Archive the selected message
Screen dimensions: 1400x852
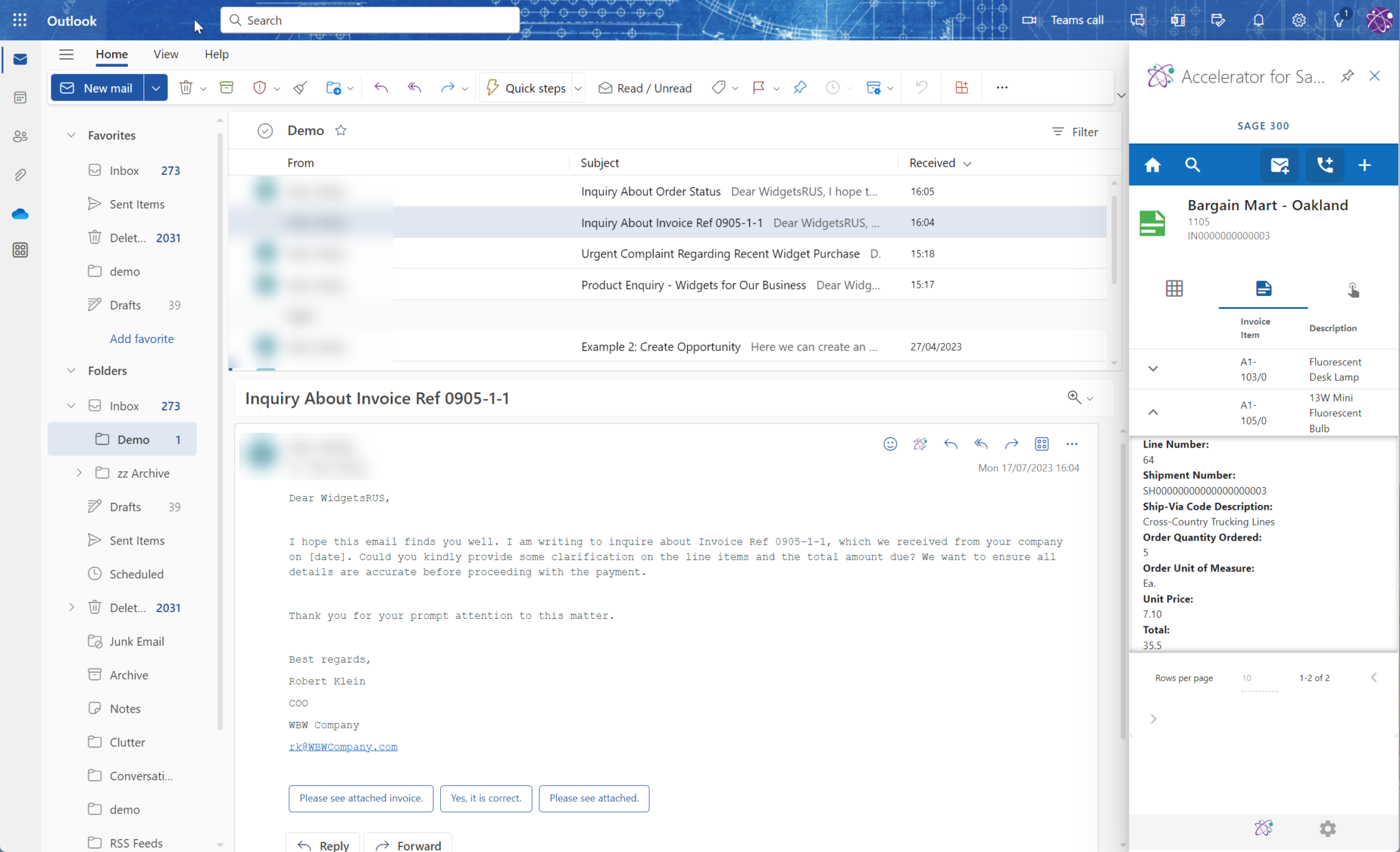tap(226, 87)
